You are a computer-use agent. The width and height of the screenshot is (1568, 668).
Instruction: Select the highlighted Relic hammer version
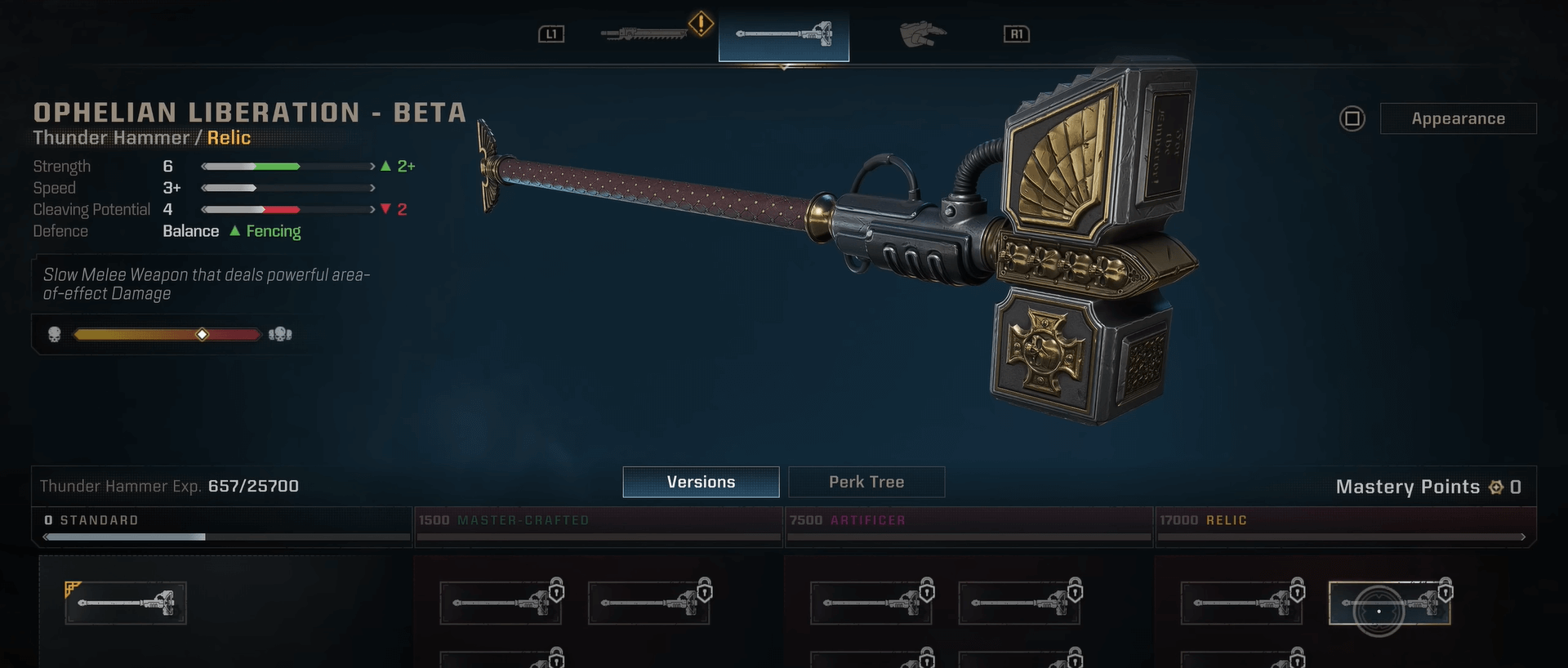click(x=1390, y=603)
